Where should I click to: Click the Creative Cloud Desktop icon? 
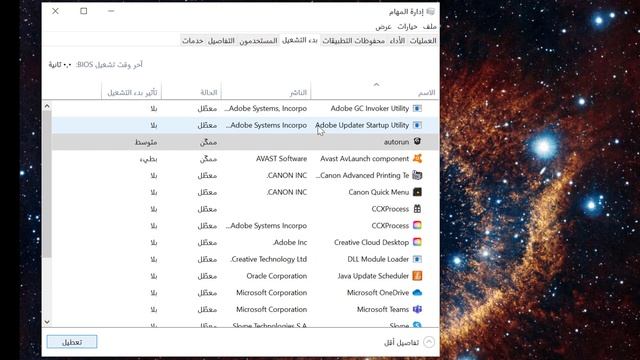pyautogui.click(x=417, y=242)
